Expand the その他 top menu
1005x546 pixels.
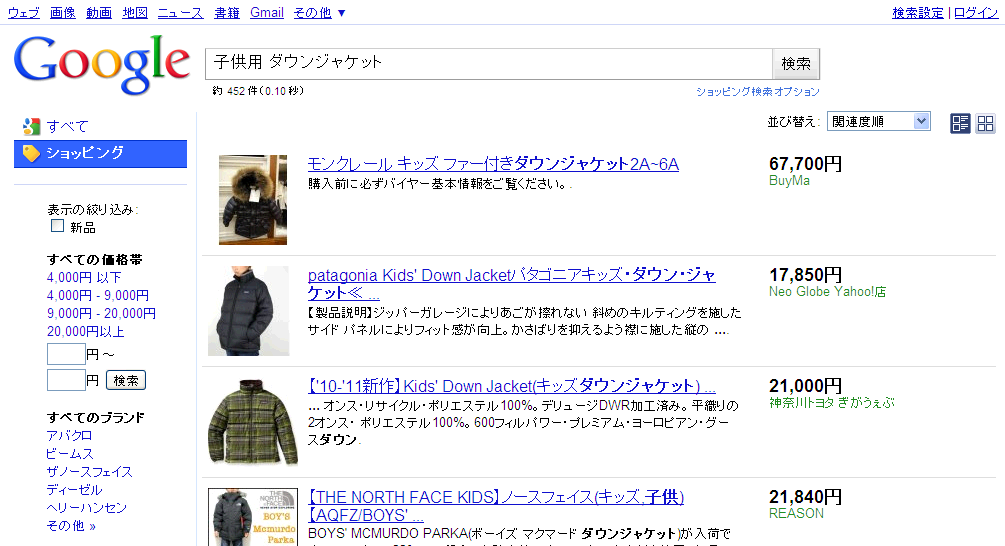(319, 13)
